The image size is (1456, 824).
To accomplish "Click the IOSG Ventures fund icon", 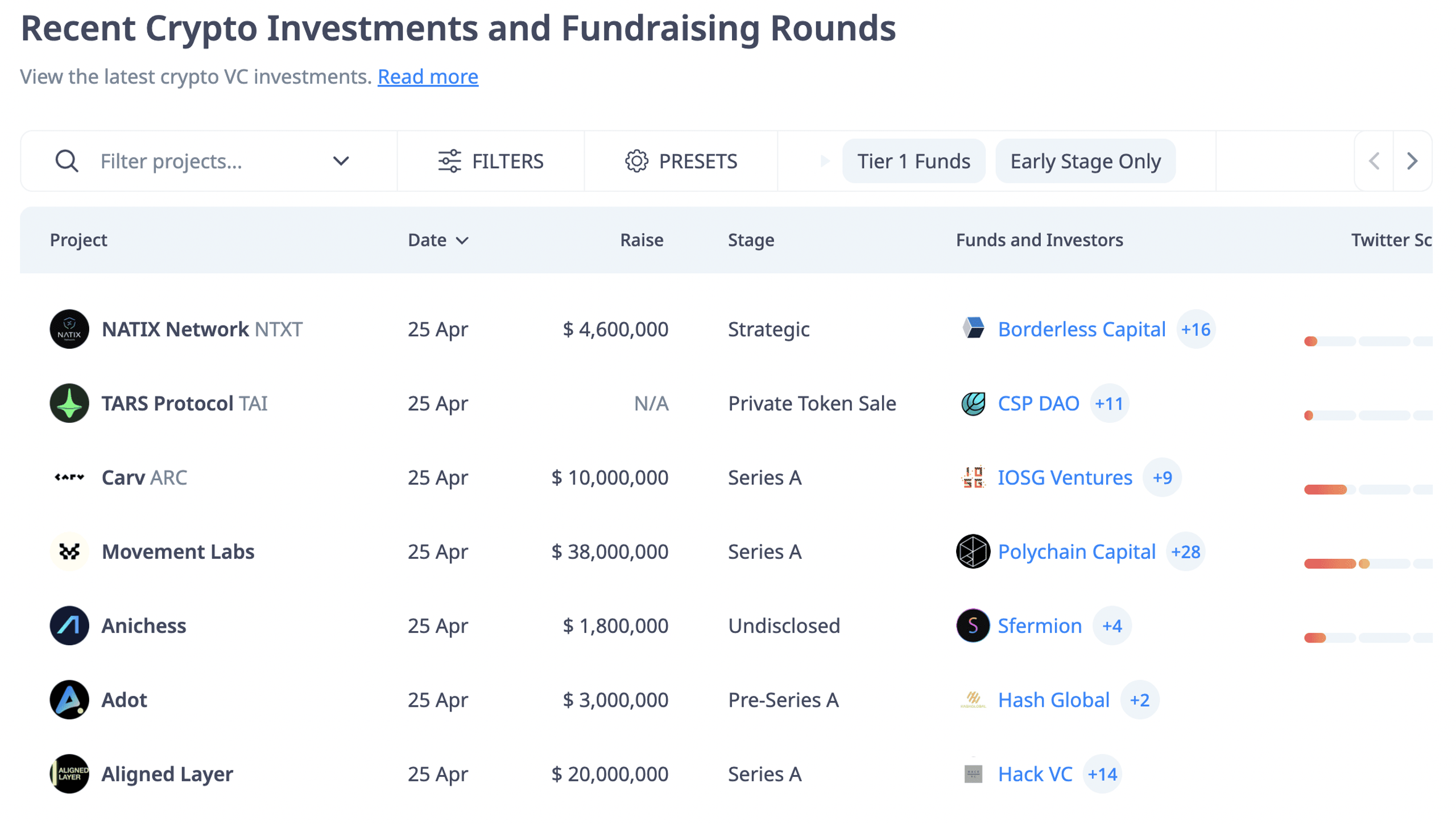I will point(973,477).
